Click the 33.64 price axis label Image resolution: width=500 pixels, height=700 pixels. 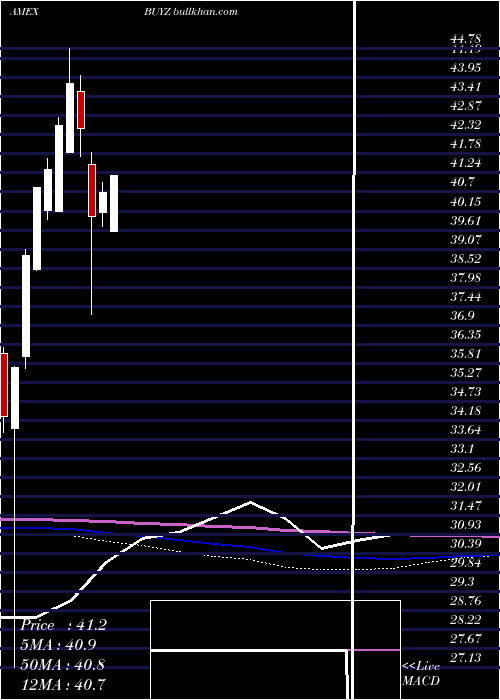tap(465, 430)
